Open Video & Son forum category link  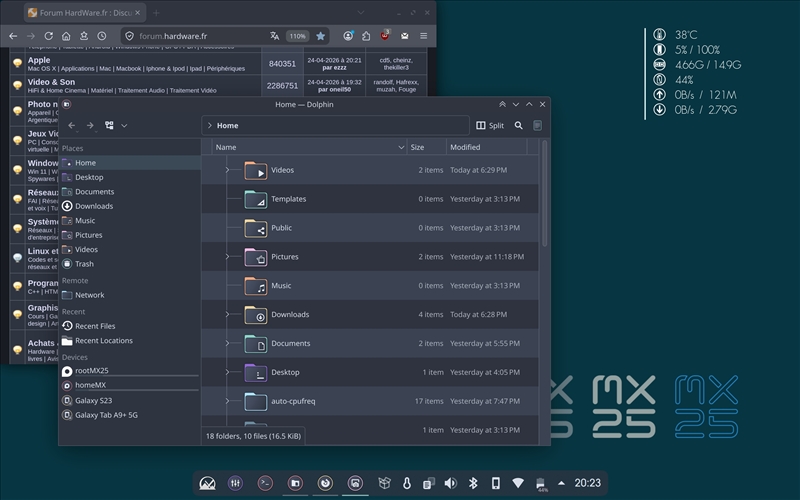point(51,82)
